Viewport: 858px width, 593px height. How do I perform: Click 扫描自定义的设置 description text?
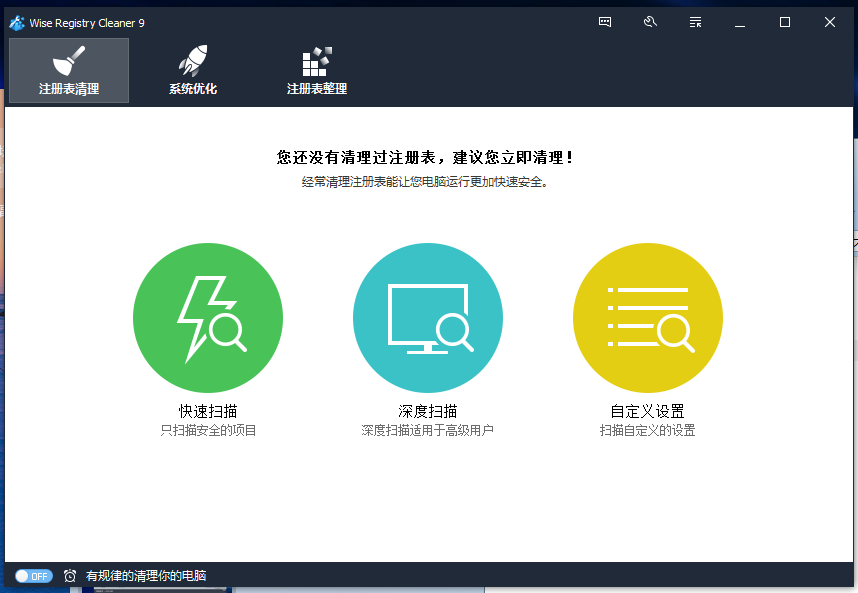[647, 431]
